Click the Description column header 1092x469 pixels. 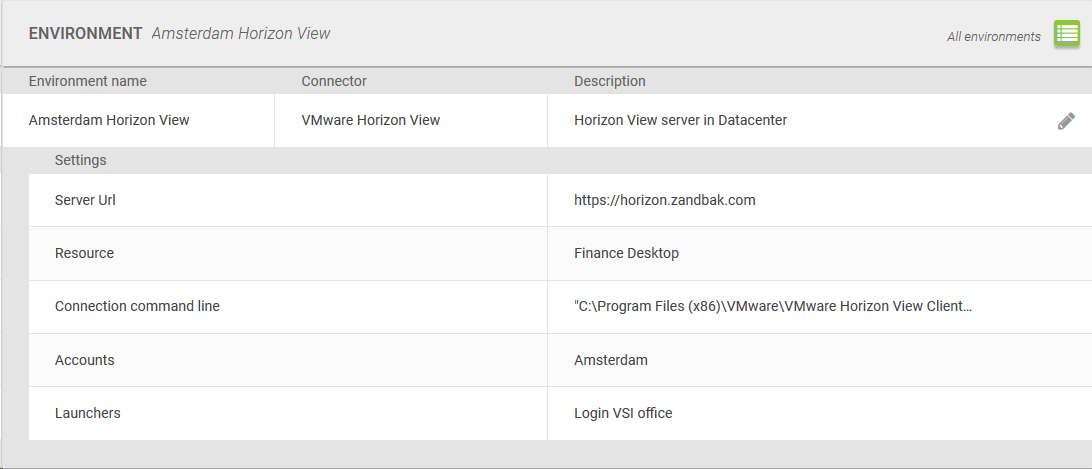(609, 82)
